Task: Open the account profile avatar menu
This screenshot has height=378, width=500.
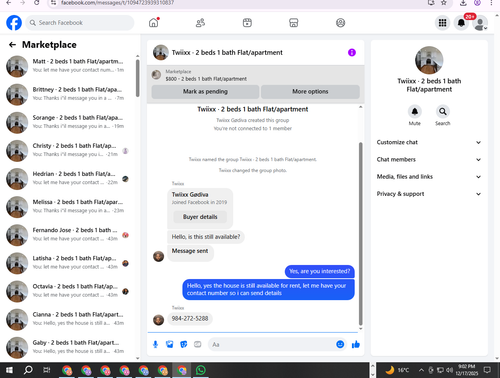Action: click(480, 23)
